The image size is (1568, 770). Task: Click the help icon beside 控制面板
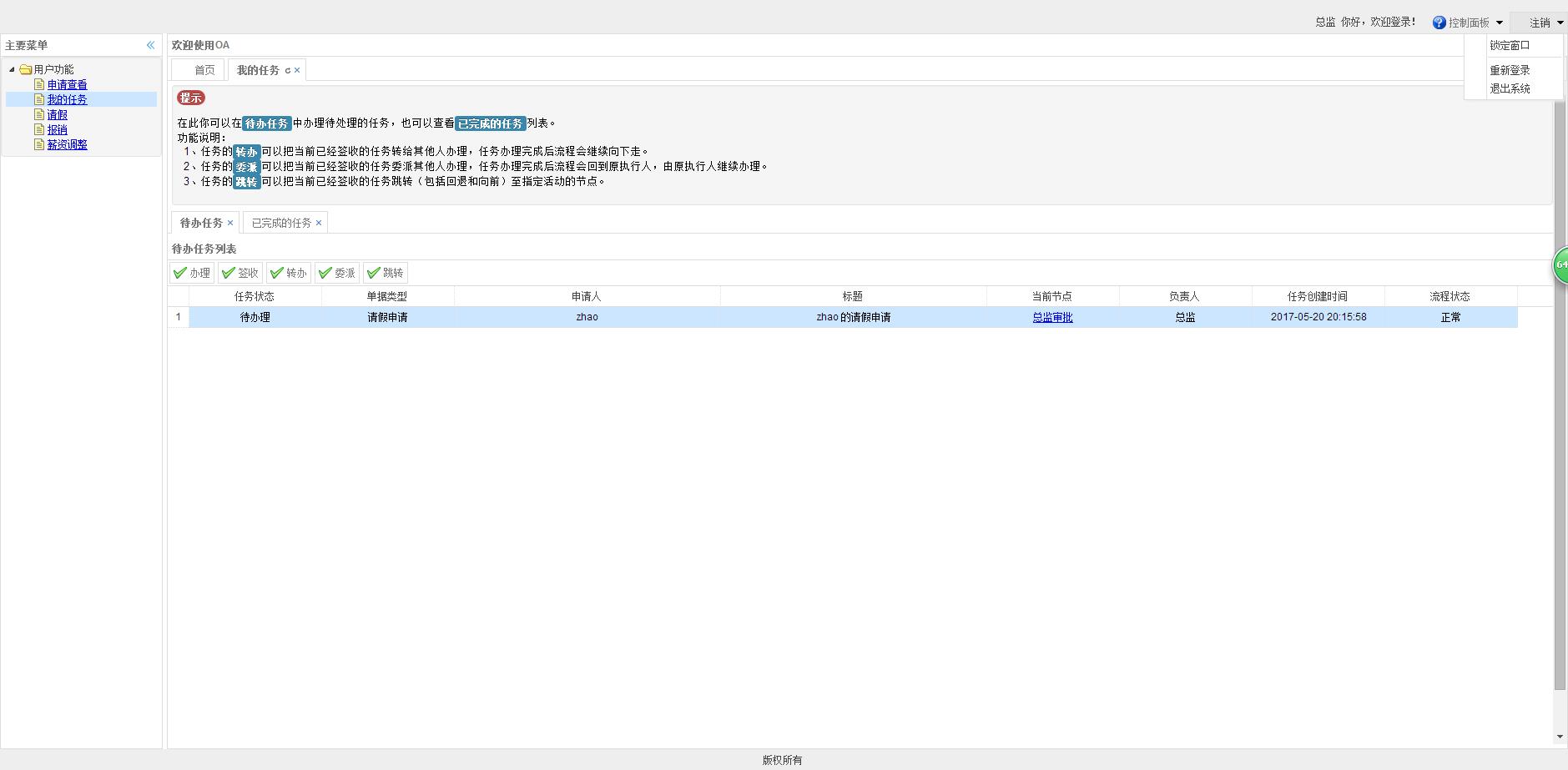click(x=1439, y=23)
